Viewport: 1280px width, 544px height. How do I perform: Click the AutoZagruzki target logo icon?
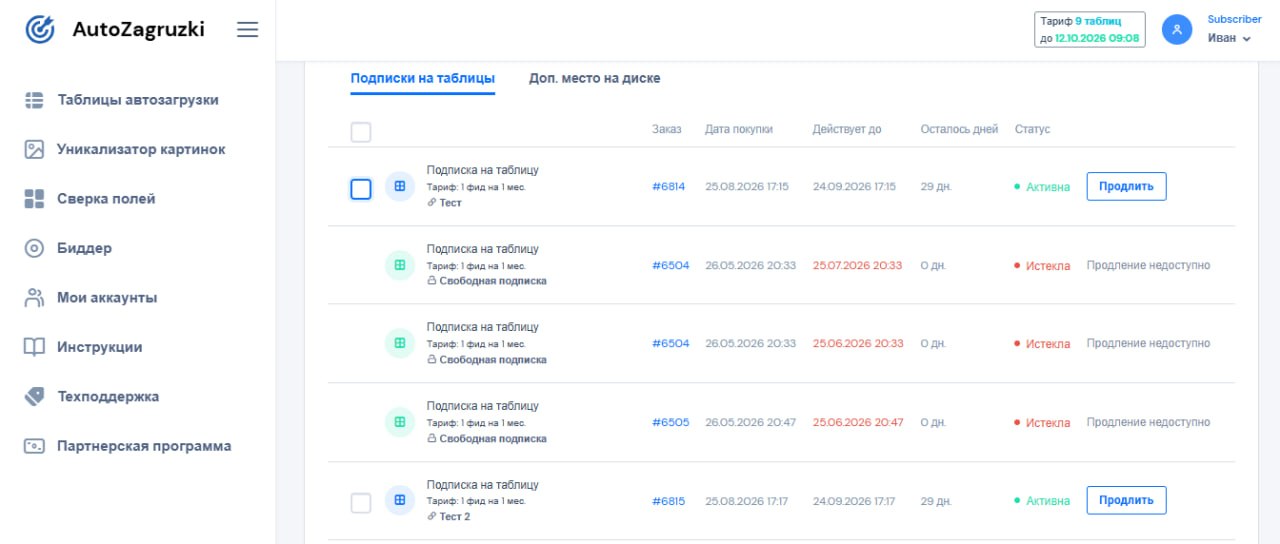pos(40,30)
